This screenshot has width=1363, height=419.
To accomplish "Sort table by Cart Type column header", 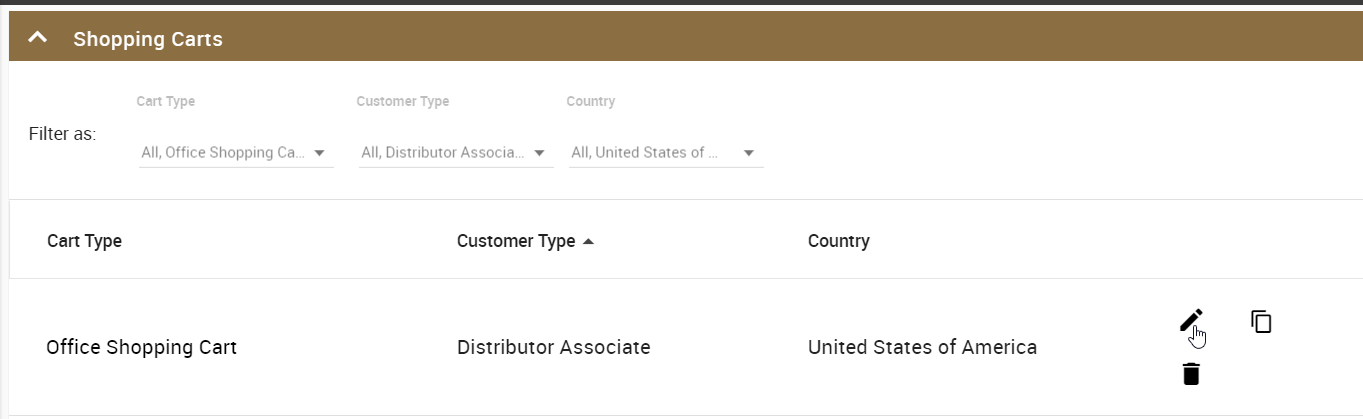I will [x=84, y=241].
